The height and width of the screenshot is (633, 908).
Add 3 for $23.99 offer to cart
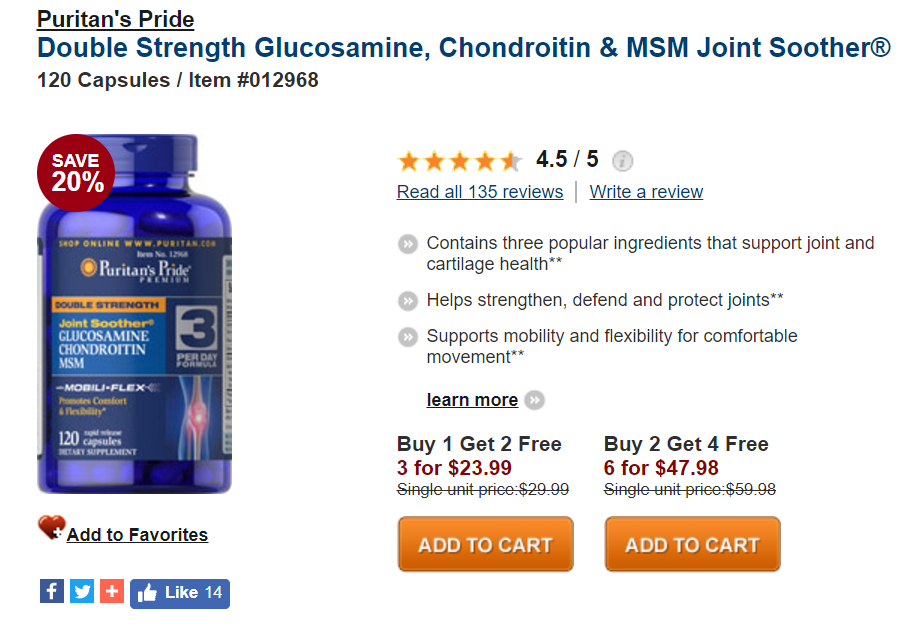click(485, 544)
